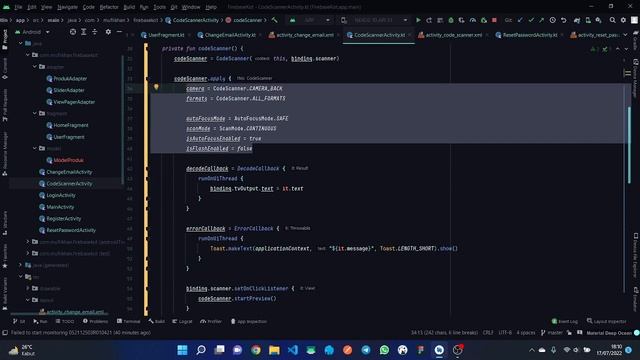Open MainActivity in project tree
Image resolution: width=640 pixels, height=360 pixels.
60,207
